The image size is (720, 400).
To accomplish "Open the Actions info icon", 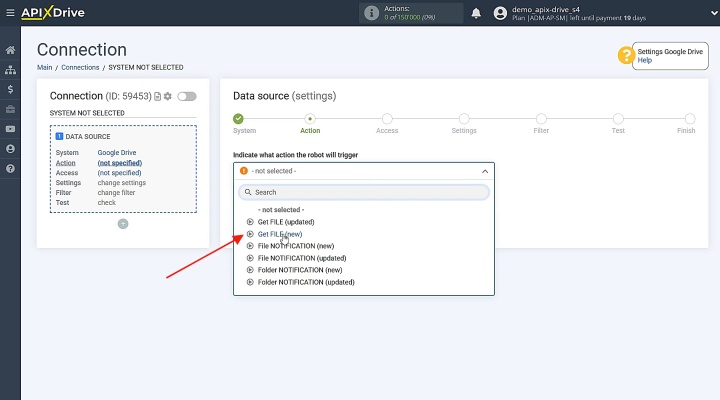I will [371, 13].
